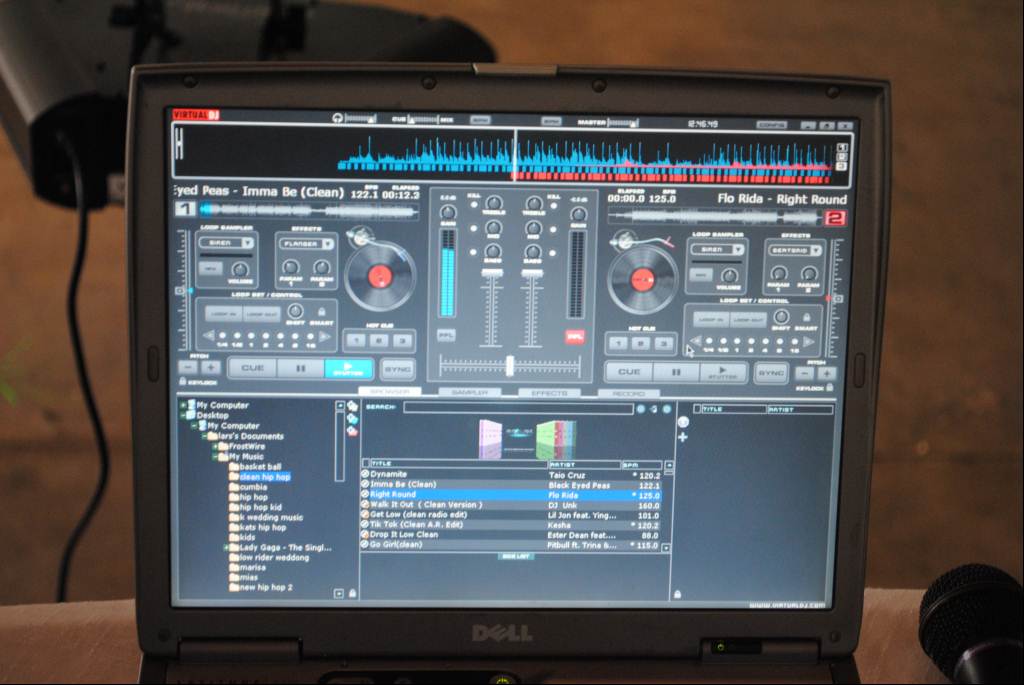
Task: Click the first round icon right of search box
Action: (641, 409)
